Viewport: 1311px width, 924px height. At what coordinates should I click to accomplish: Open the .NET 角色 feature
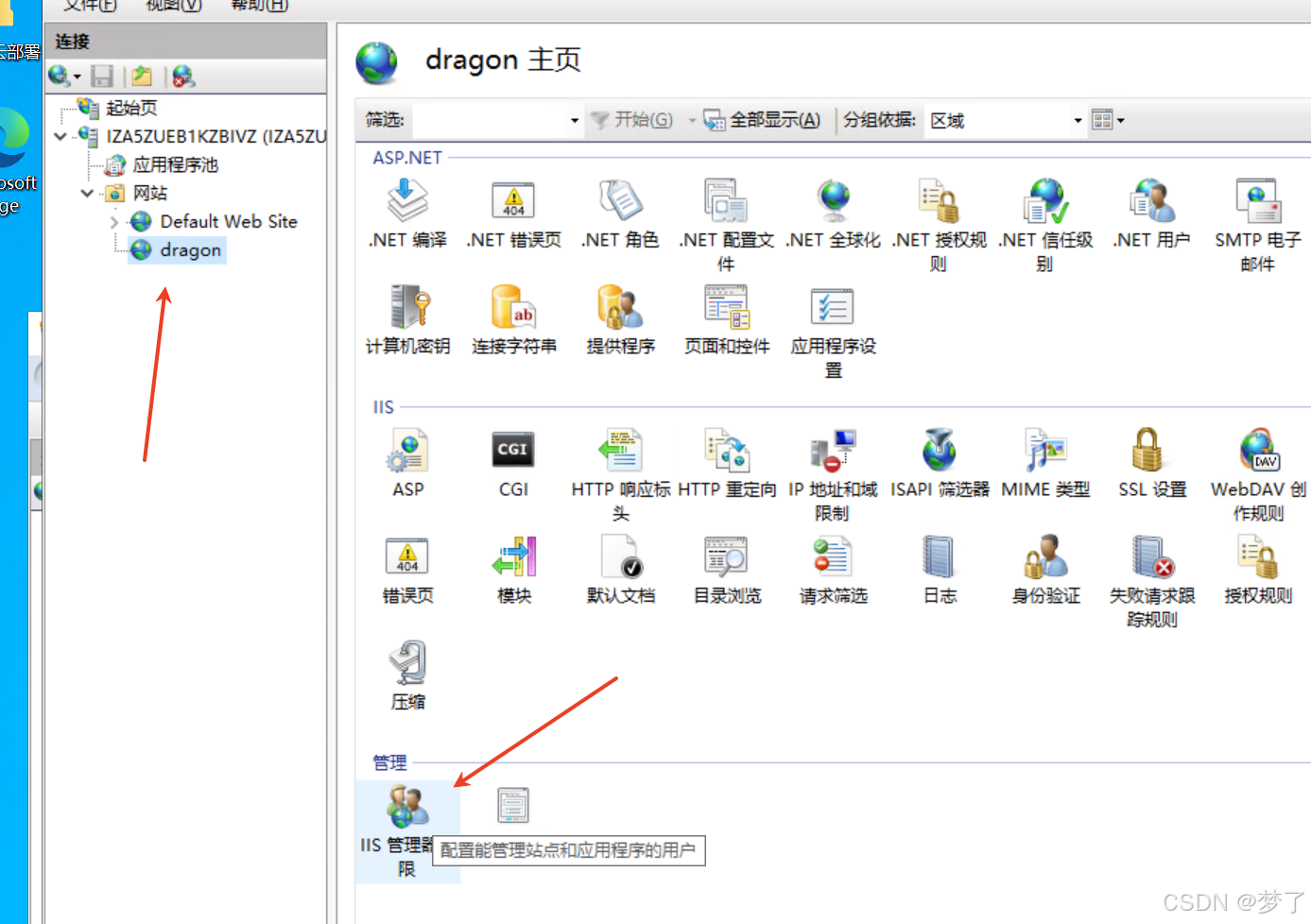tap(620, 214)
